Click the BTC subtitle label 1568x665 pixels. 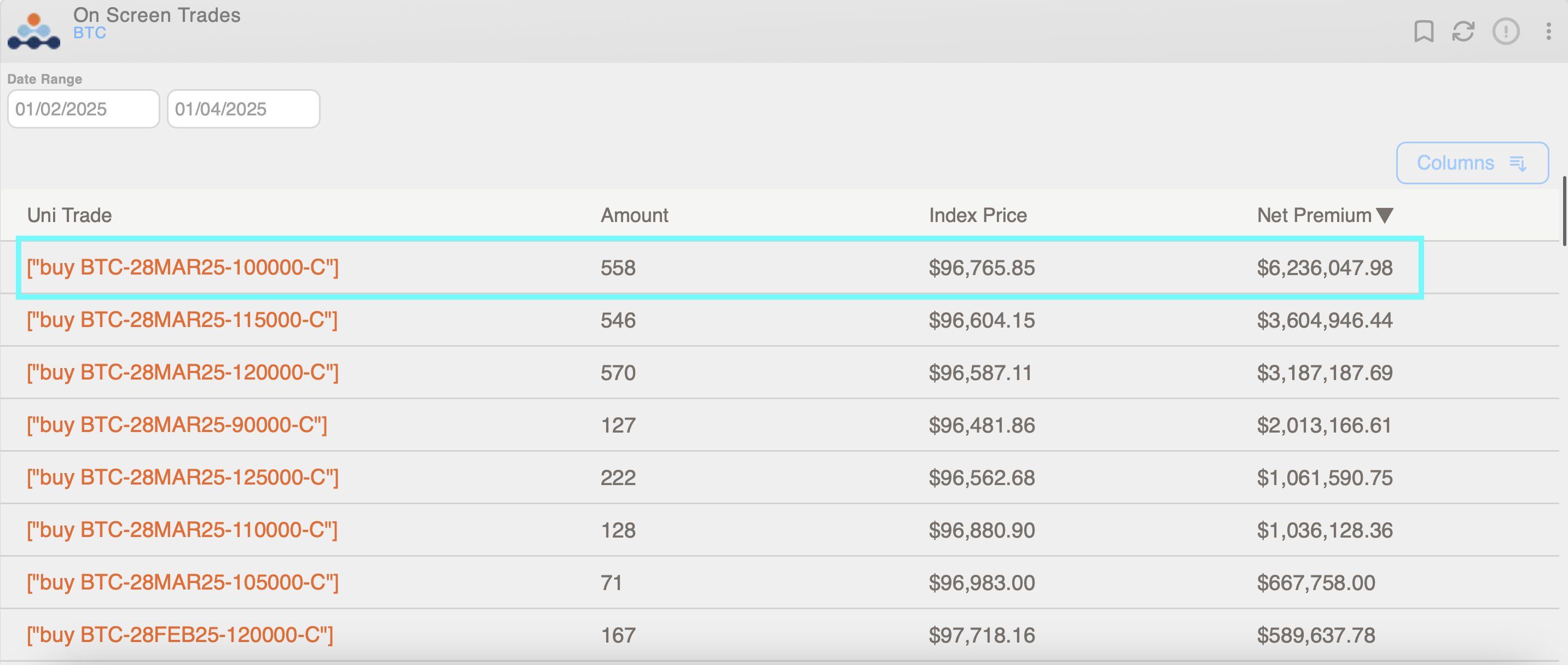(90, 33)
